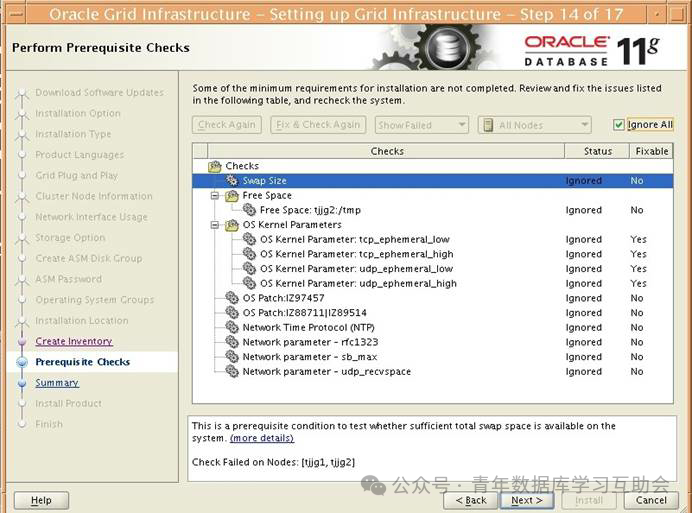The width and height of the screenshot is (692, 513).
Task: Click the Fixable column header
Action: tap(651, 151)
